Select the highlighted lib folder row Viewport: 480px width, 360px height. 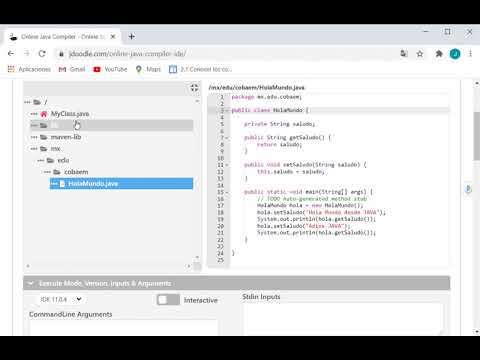pos(111,125)
